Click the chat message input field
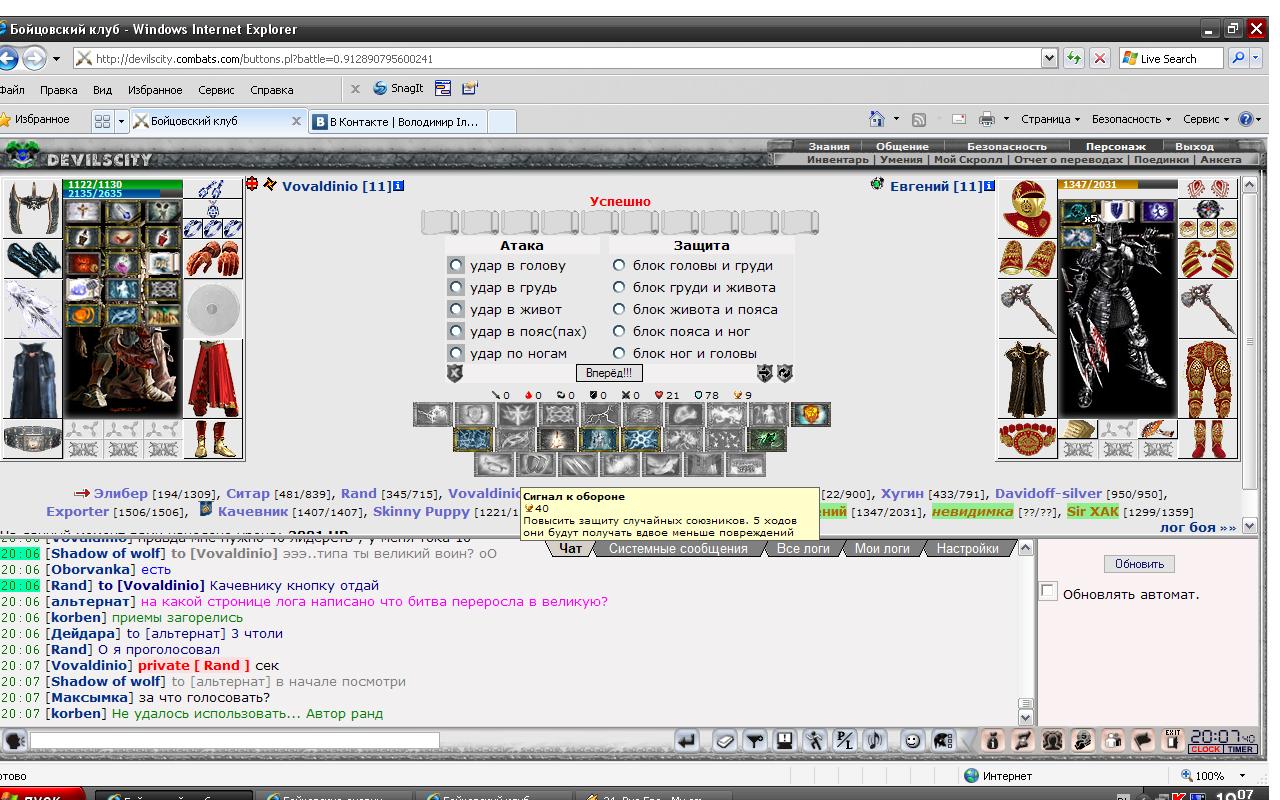 pos(235,741)
